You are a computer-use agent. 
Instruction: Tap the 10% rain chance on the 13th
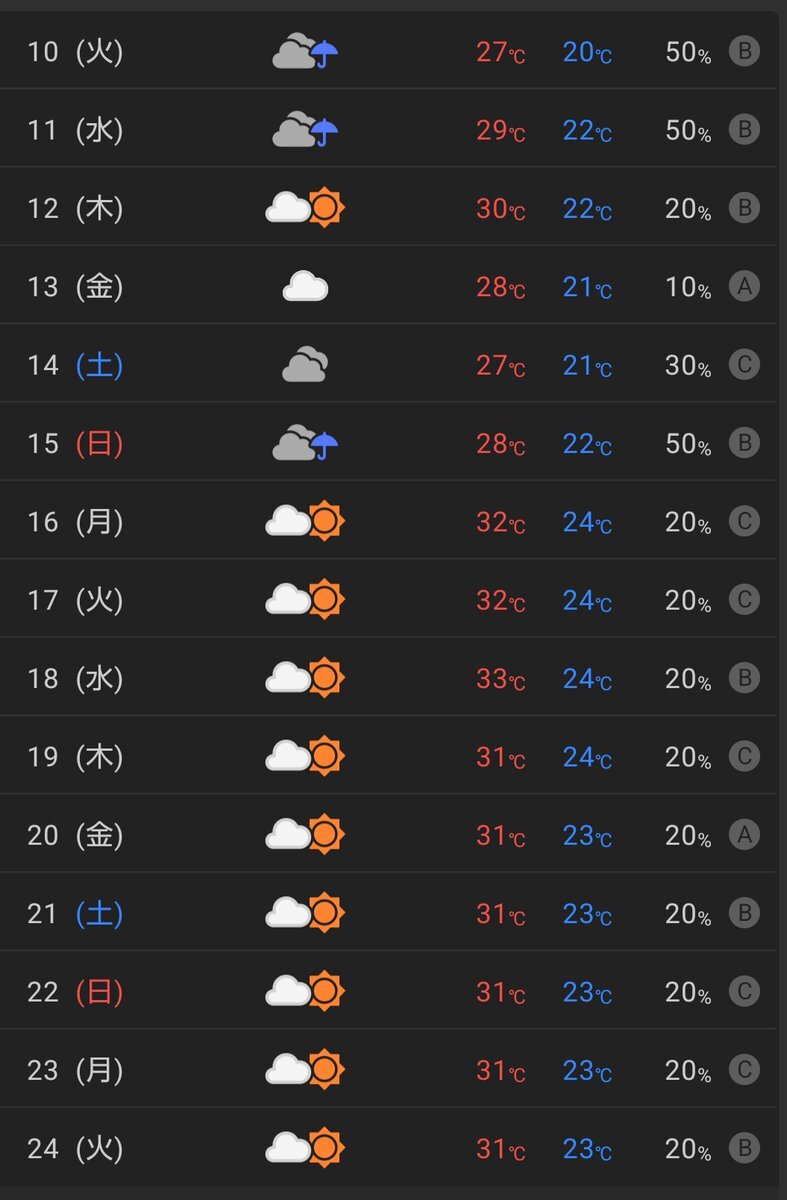tap(688, 288)
